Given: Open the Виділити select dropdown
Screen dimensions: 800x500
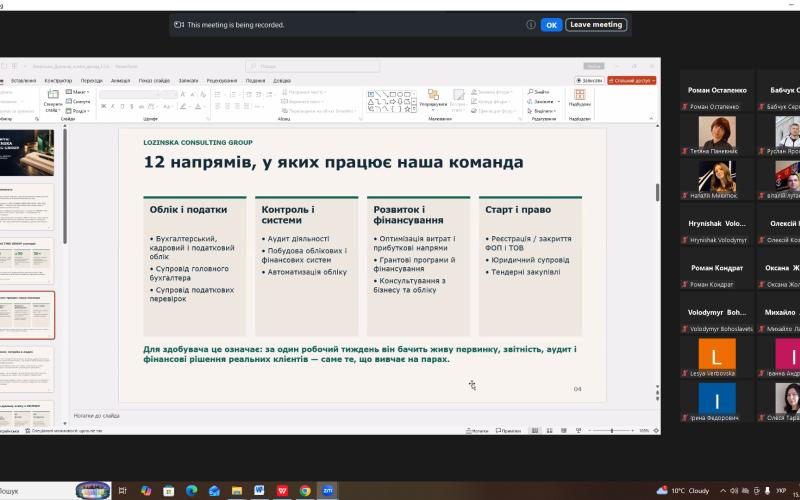Looking at the screenshot, I should point(542,111).
